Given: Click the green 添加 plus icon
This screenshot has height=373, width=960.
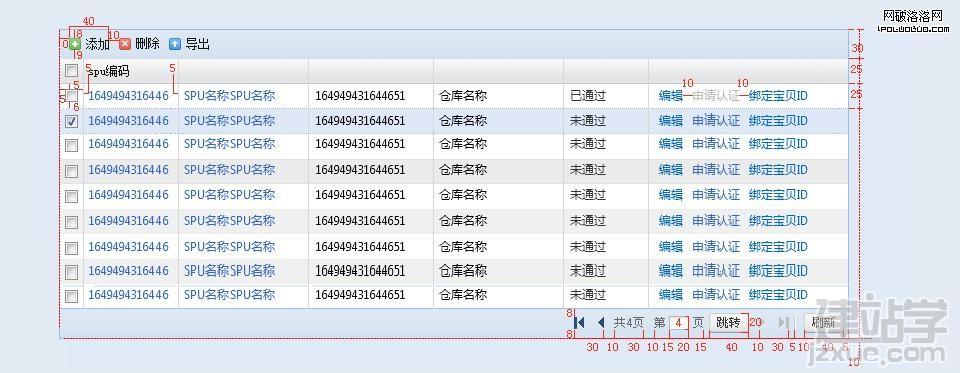Looking at the screenshot, I should 75,44.
